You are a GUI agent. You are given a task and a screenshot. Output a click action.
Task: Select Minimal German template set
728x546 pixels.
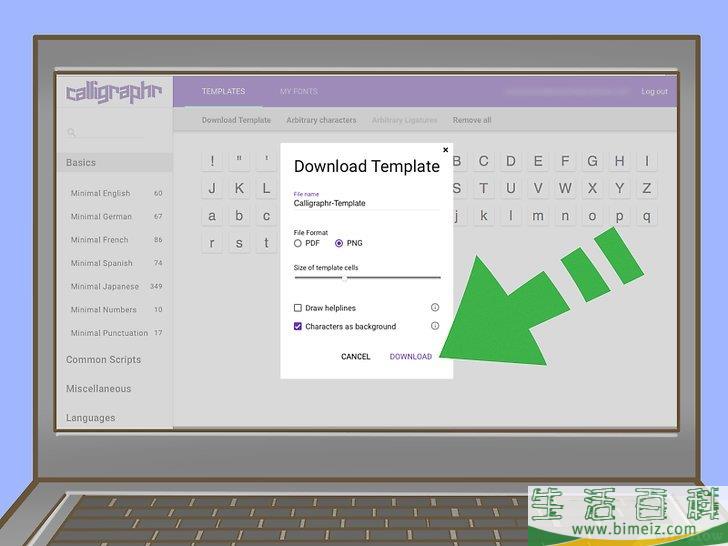pos(116,216)
